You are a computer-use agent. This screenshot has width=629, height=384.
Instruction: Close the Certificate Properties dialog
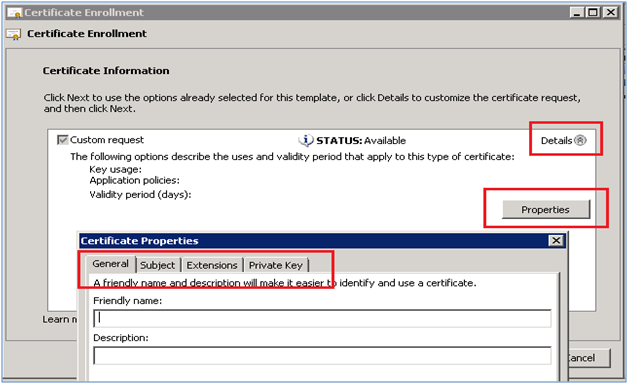[556, 240]
